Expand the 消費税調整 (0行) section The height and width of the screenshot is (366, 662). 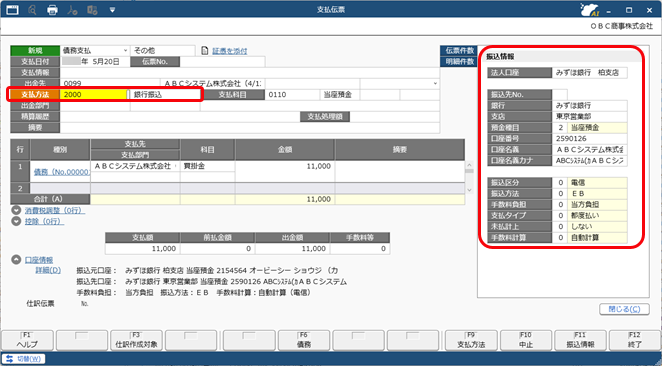[x=16, y=210]
